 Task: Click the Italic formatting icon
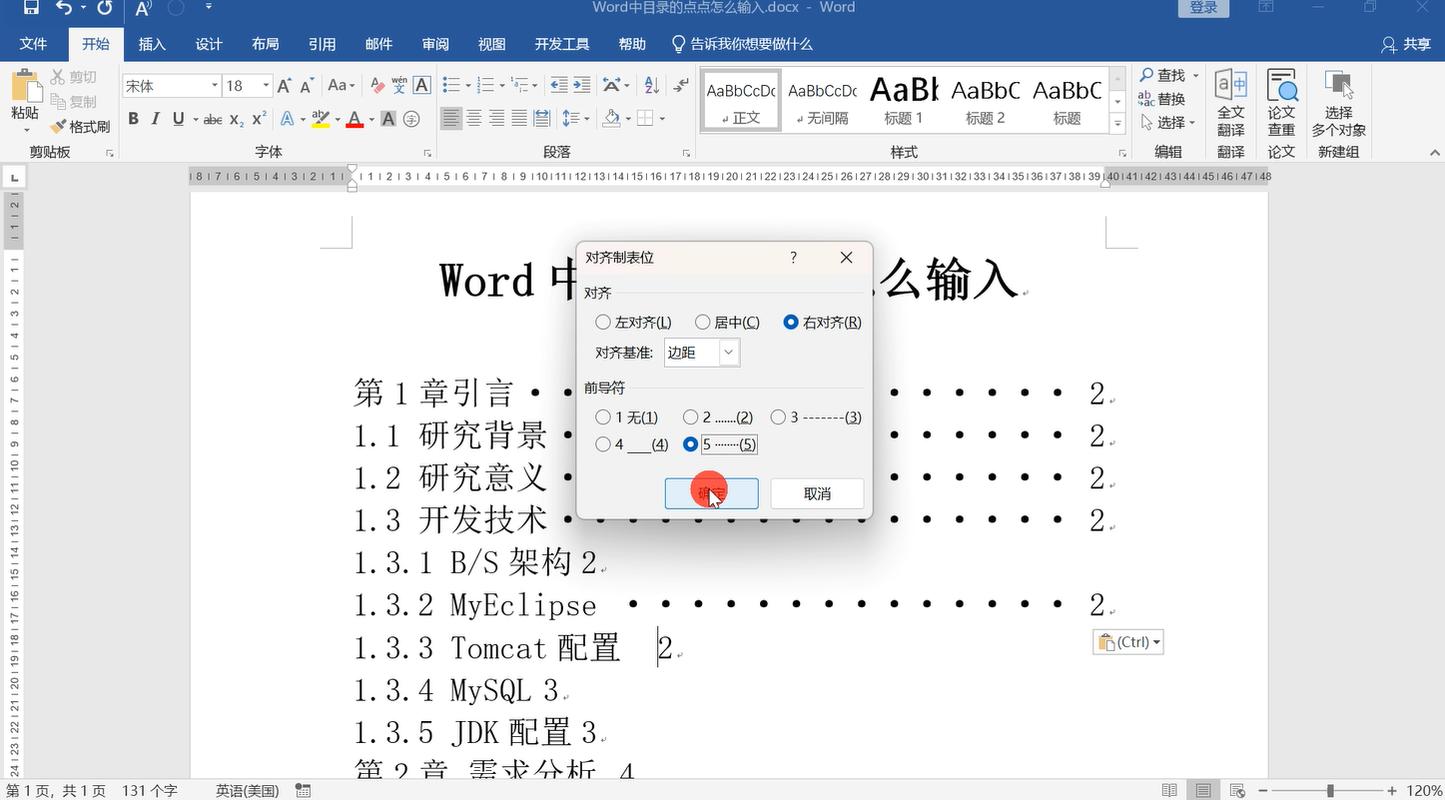tap(155, 119)
